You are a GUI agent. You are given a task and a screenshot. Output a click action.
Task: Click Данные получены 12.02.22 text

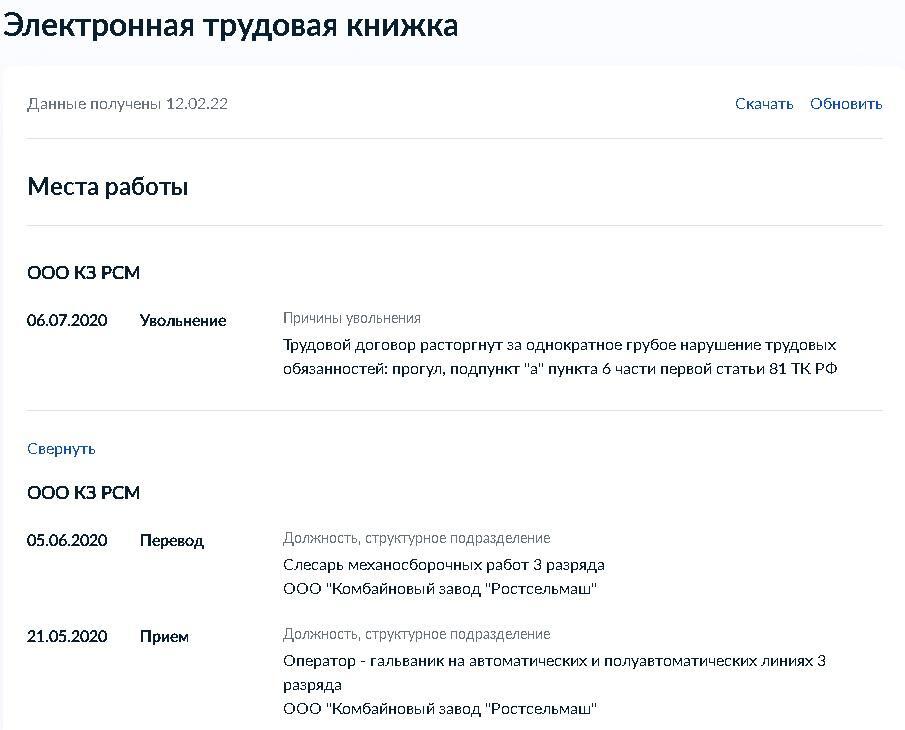pos(128,104)
